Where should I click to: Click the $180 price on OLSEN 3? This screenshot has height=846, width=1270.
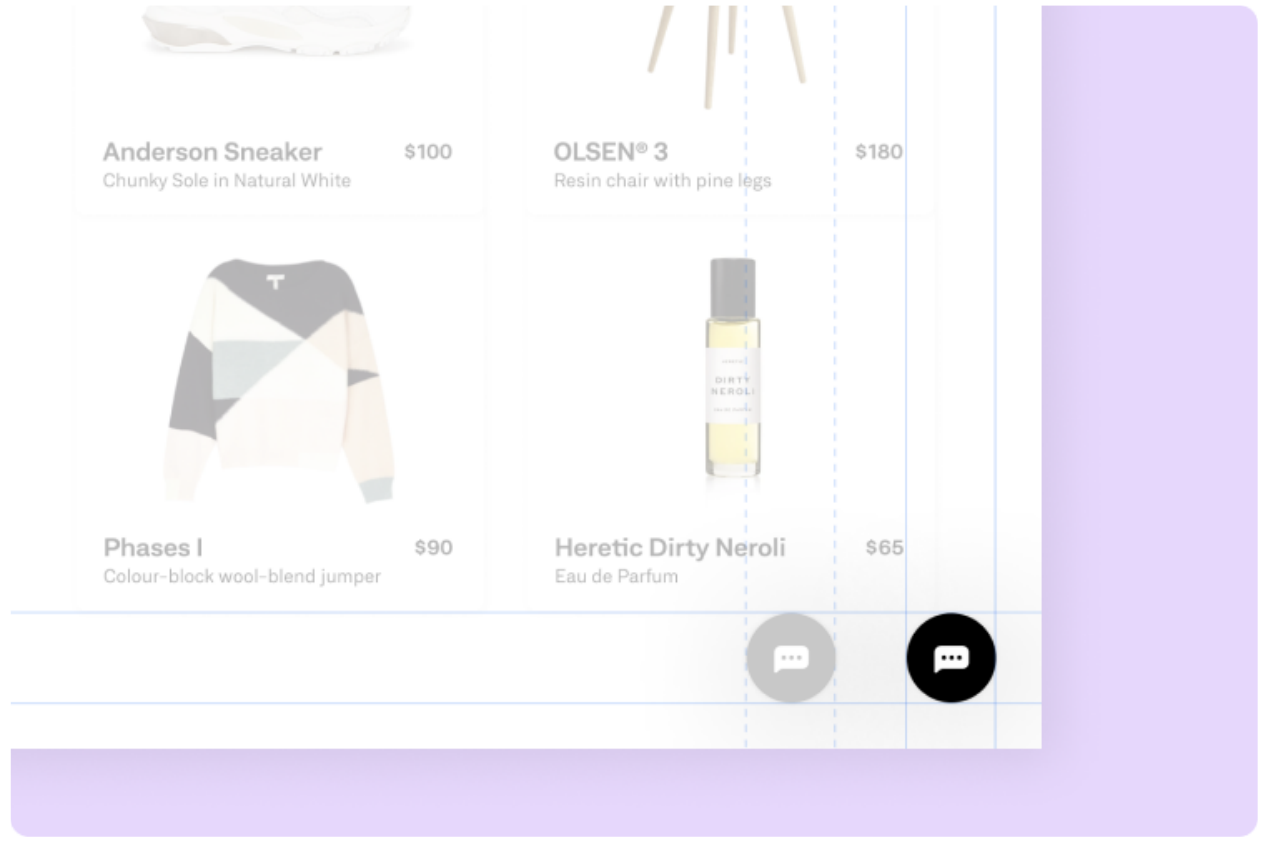pos(879,152)
